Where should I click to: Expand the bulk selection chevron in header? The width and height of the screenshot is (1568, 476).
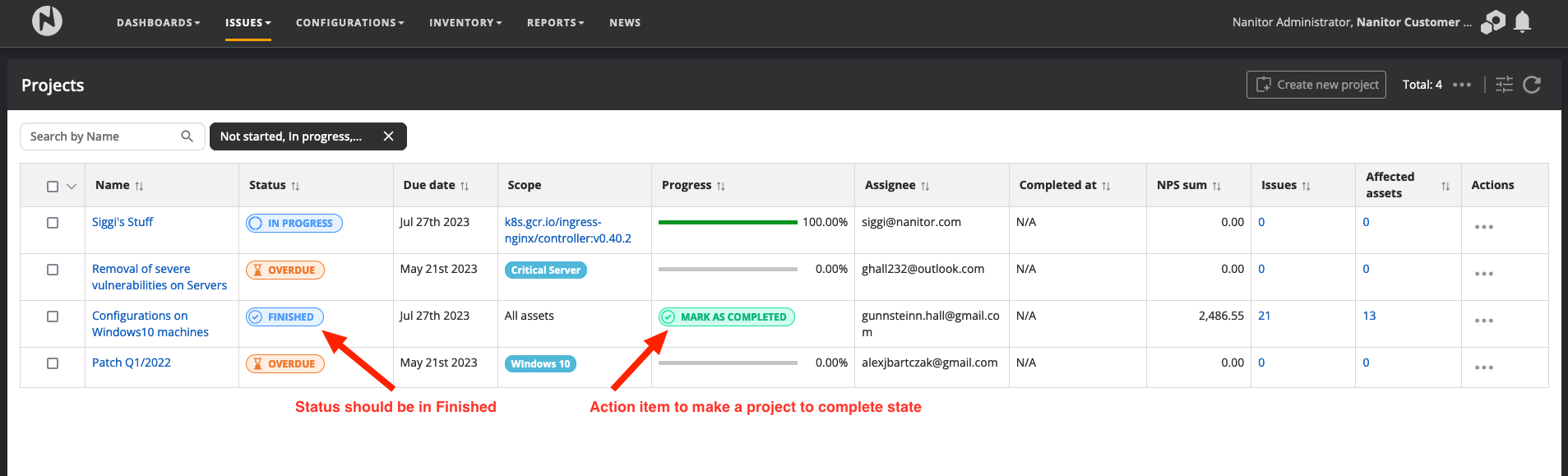(x=72, y=187)
